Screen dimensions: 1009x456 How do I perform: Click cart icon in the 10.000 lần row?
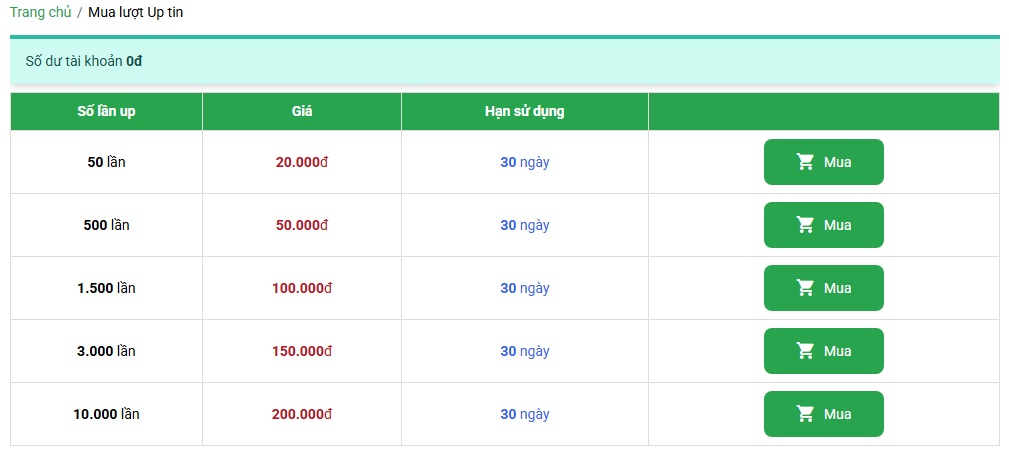805,414
